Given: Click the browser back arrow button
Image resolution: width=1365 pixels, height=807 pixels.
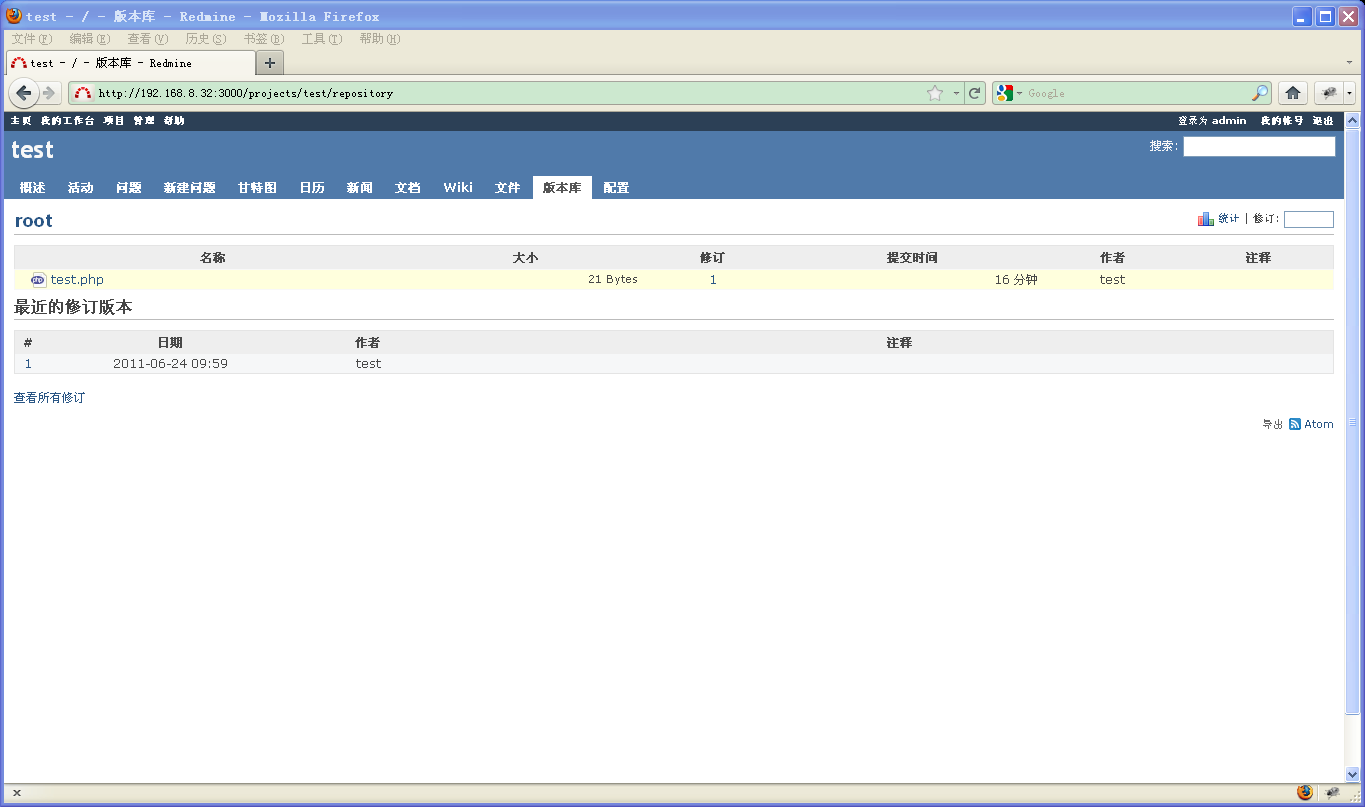Looking at the screenshot, I should 24,93.
